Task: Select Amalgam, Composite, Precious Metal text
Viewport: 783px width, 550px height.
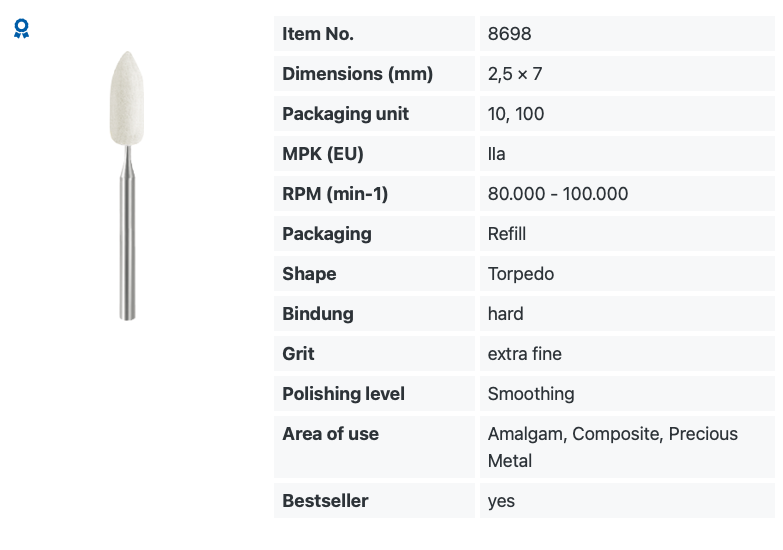Action: click(613, 447)
